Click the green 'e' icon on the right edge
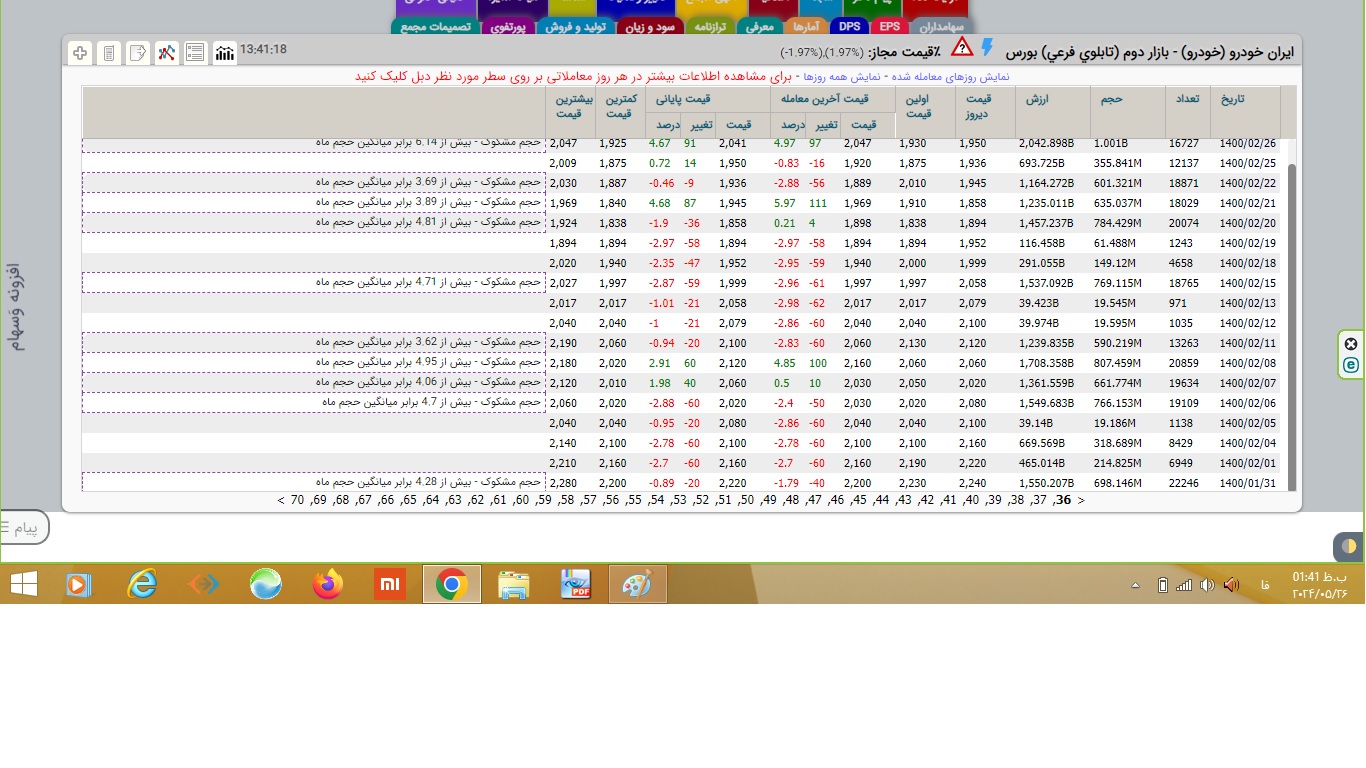1366x768 pixels. tap(1351, 365)
